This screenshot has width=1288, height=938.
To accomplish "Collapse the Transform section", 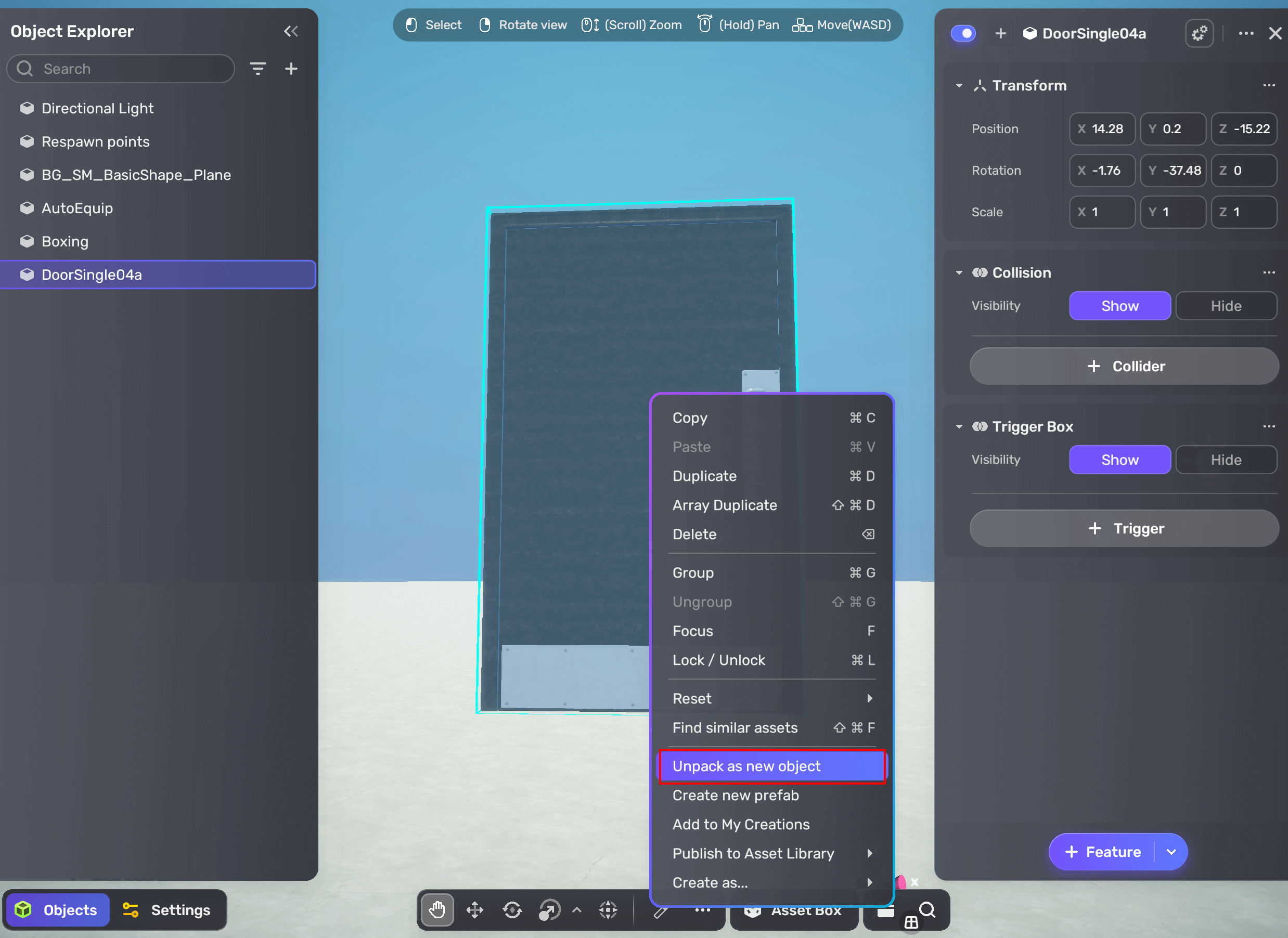I will [x=959, y=86].
